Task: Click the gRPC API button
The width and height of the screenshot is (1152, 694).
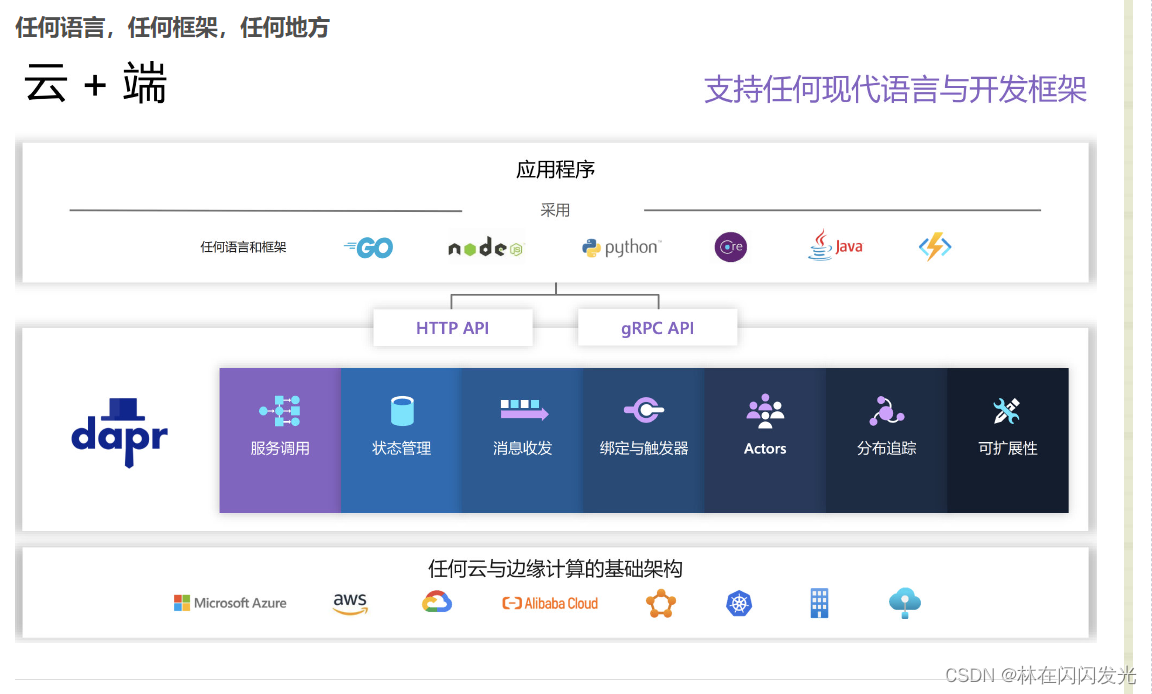Action: [x=657, y=327]
